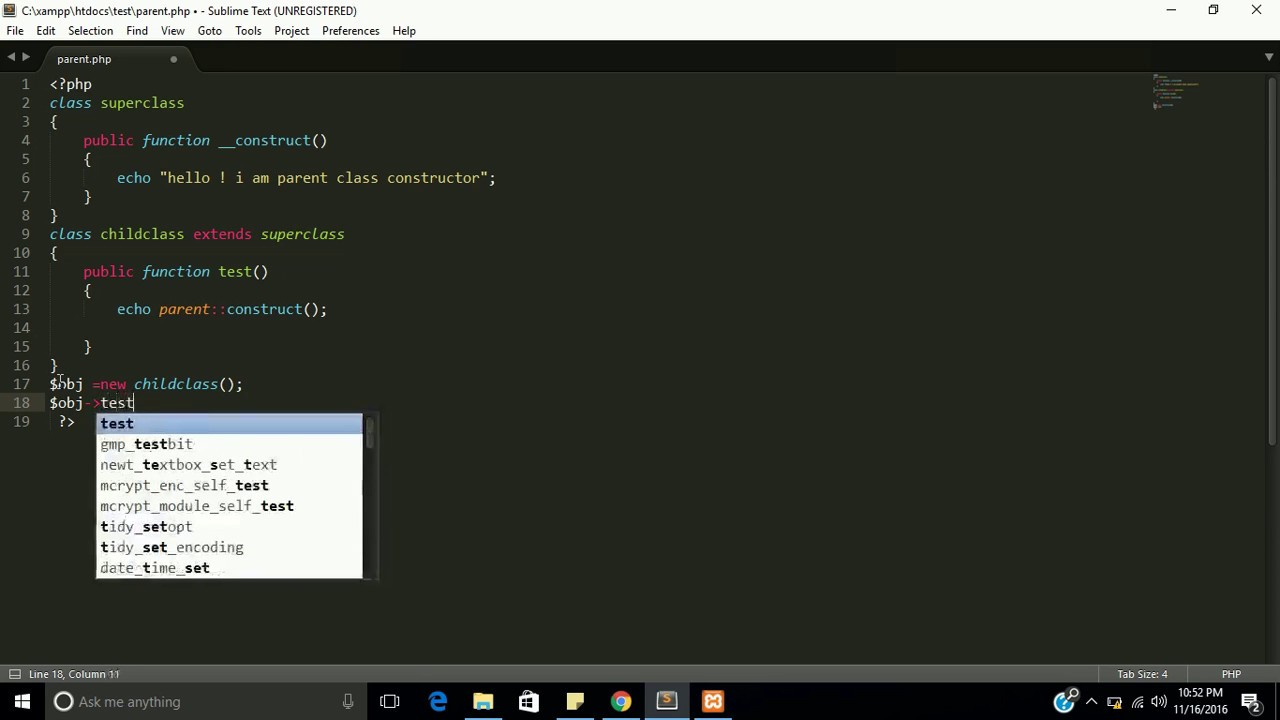Launch Microsoft Edge from the taskbar
Screen dimensions: 1280x720
(438, 702)
